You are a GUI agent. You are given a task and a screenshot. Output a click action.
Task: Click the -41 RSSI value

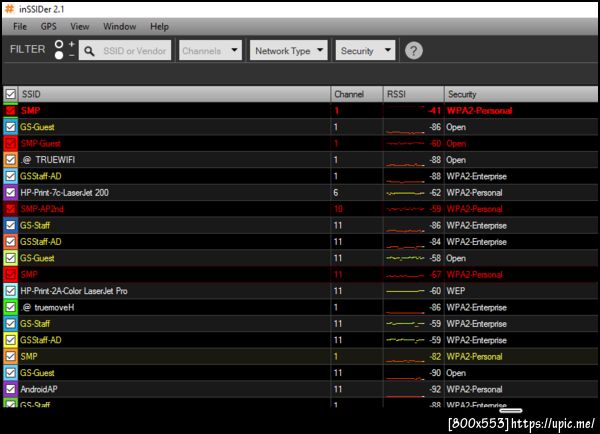pos(434,111)
